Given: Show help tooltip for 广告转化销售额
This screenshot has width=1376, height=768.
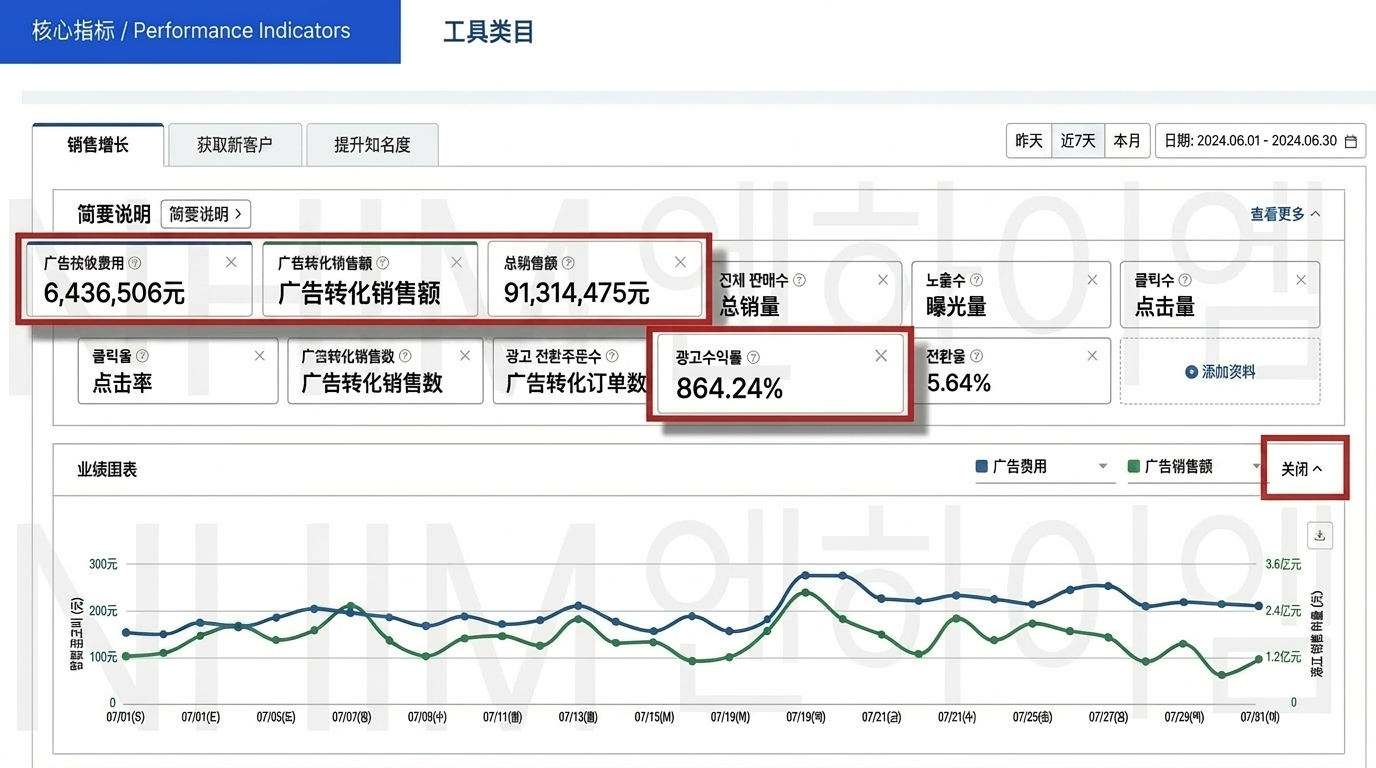Looking at the screenshot, I should [x=383, y=263].
